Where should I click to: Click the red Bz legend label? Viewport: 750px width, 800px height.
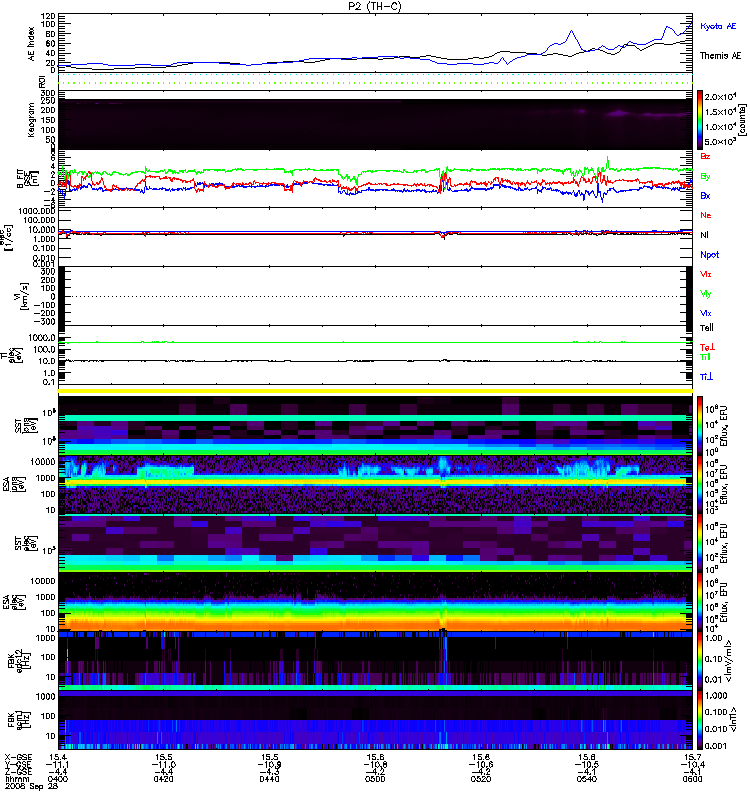[x=705, y=156]
